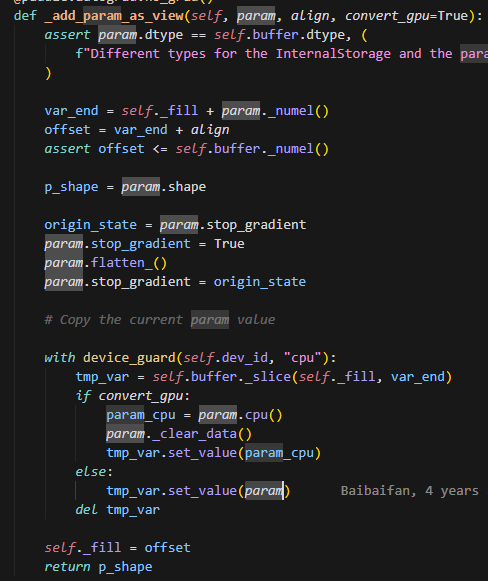Image resolution: width=488 pixels, height=581 pixels.
Task: Click the <= operator in assert offset
Action: point(160,149)
